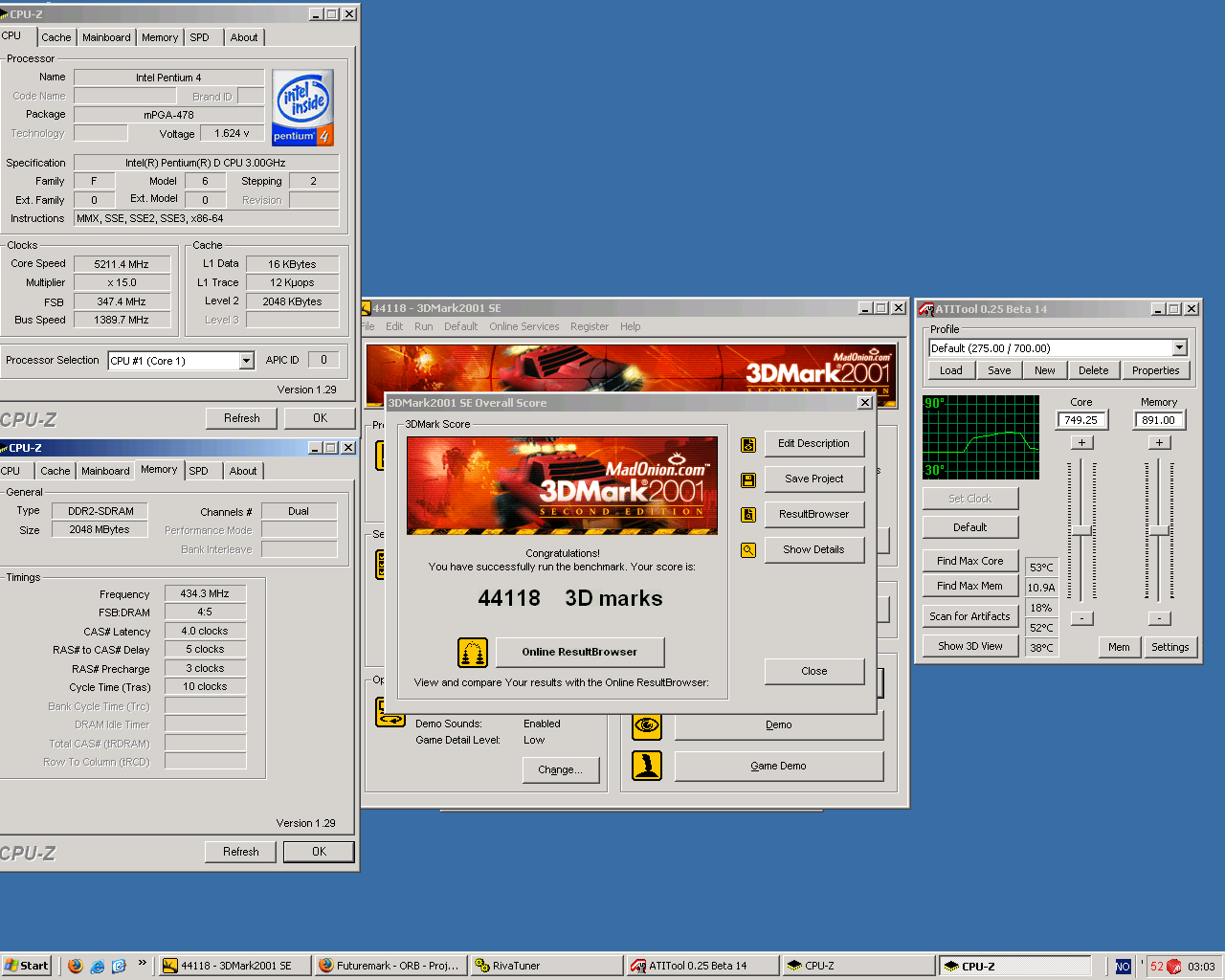The width and height of the screenshot is (1225, 980).
Task: Switch to ATITool 0.25 Beta 14 taskbar item
Action: [702, 966]
